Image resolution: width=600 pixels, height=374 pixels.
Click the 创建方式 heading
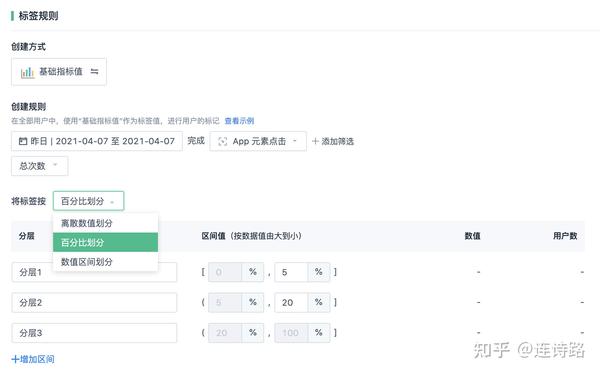[28, 47]
